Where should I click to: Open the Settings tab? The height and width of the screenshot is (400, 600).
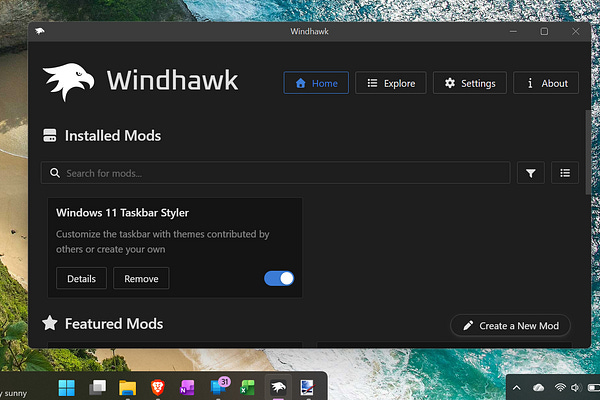(470, 83)
